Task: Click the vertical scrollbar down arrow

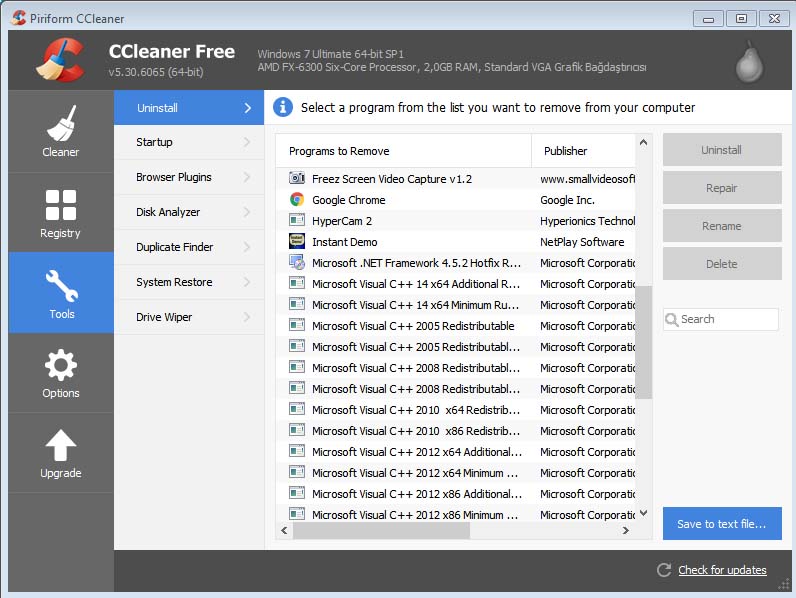Action: (643, 513)
